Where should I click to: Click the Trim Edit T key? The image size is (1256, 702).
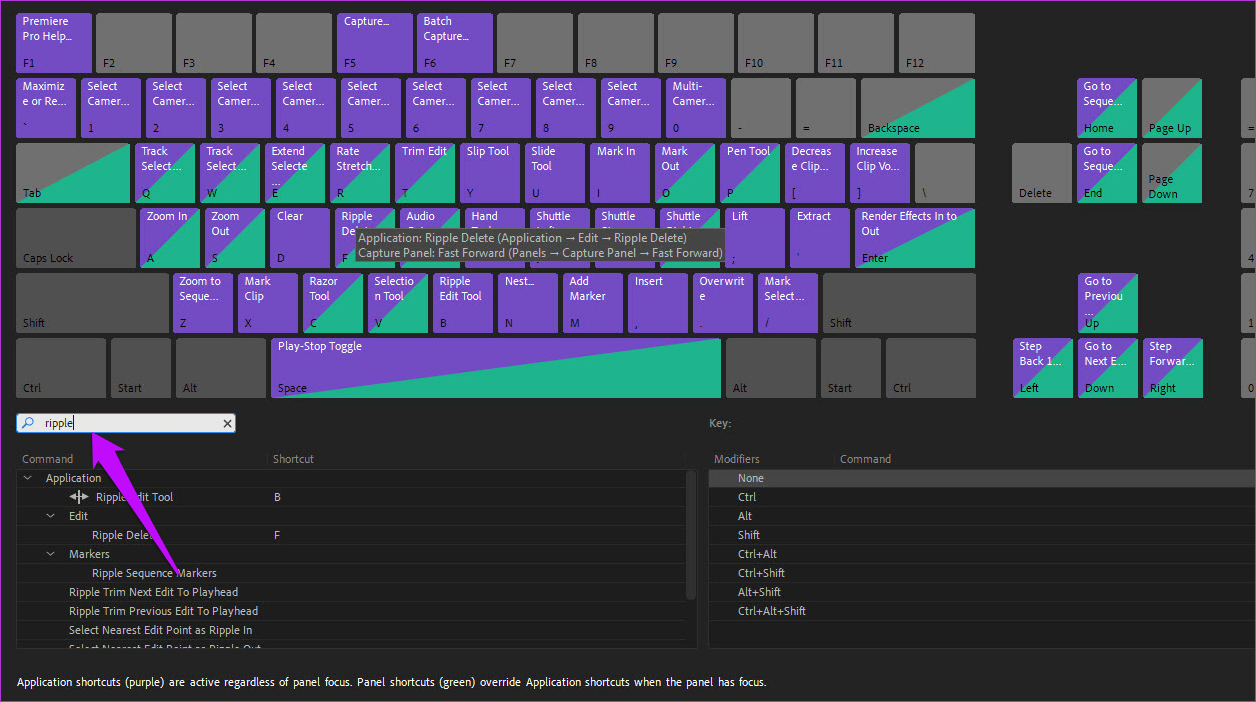point(425,173)
